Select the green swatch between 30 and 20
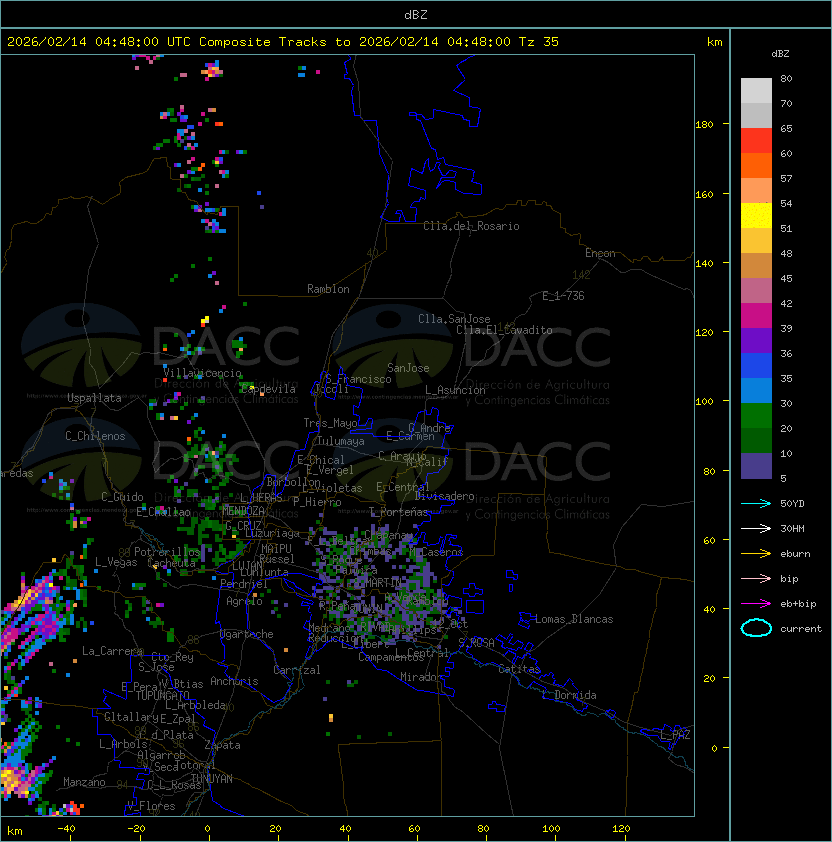Screen dimensions: 832x842 tap(756, 416)
